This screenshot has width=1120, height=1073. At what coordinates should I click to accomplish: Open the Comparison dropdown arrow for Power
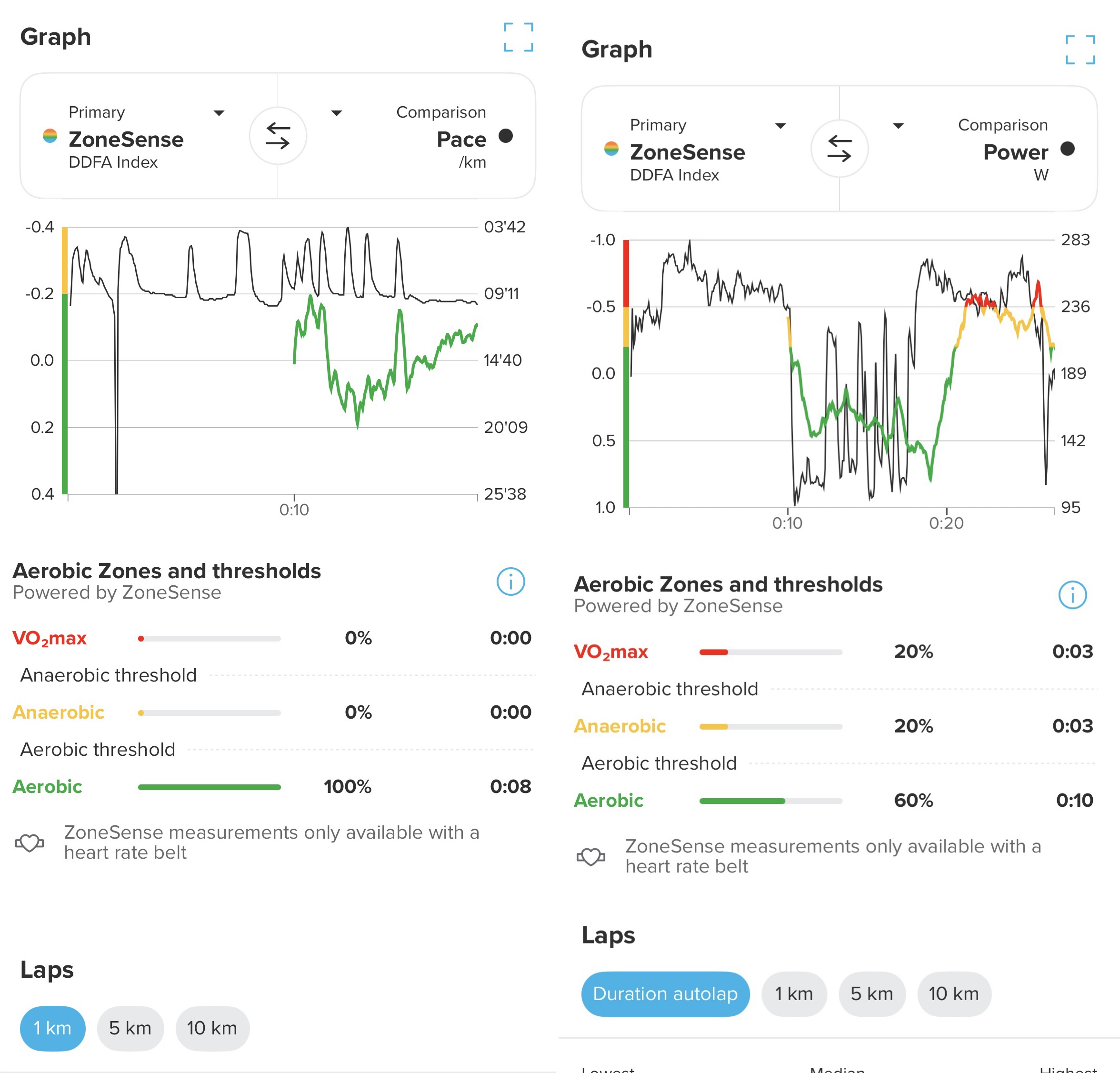(898, 126)
